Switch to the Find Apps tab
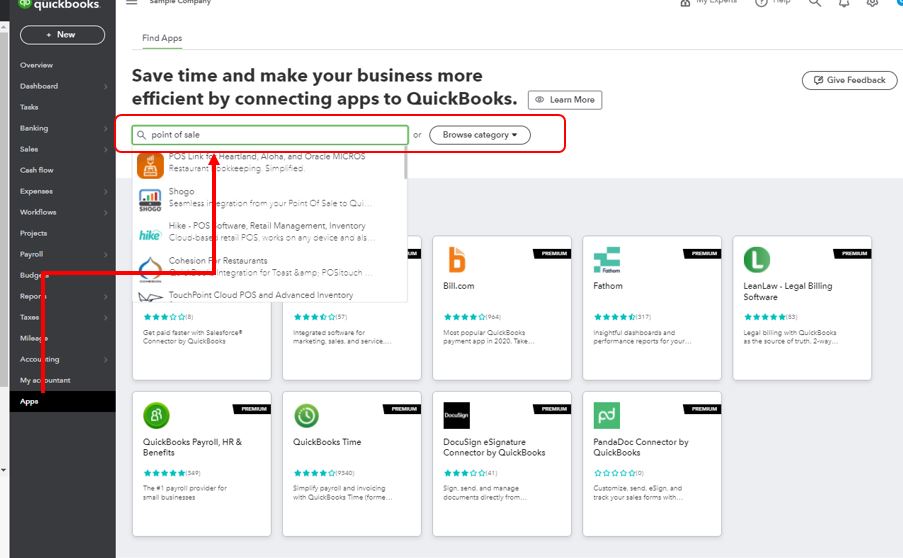 pyautogui.click(x=162, y=38)
